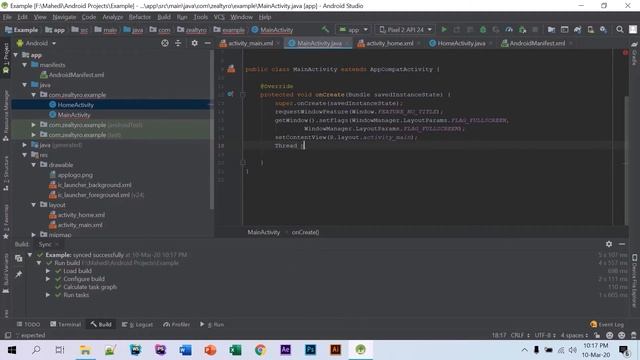
Task: Expand the java (generated) folder
Action: click(x=25, y=144)
